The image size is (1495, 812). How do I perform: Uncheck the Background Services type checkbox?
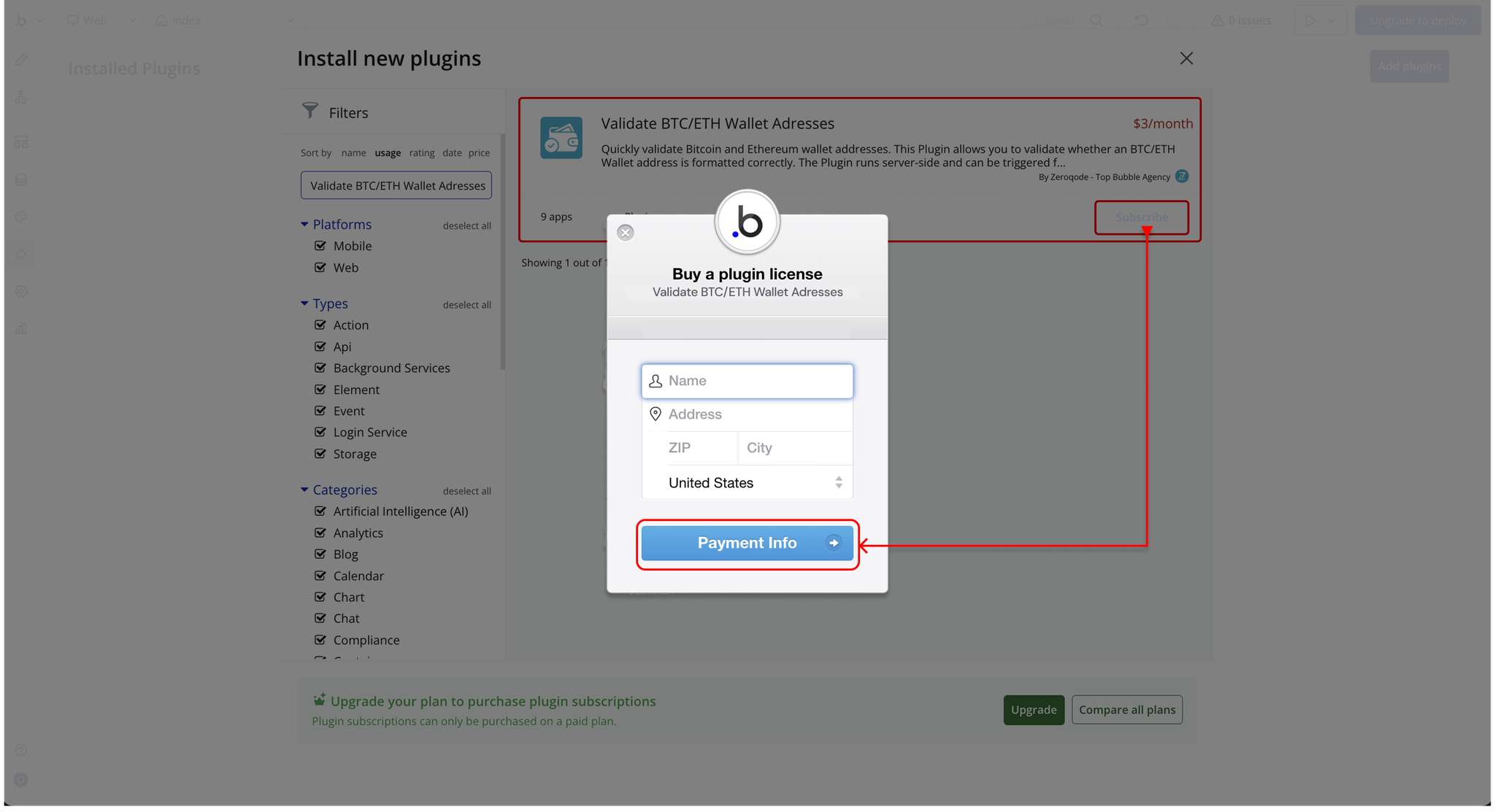pos(320,368)
